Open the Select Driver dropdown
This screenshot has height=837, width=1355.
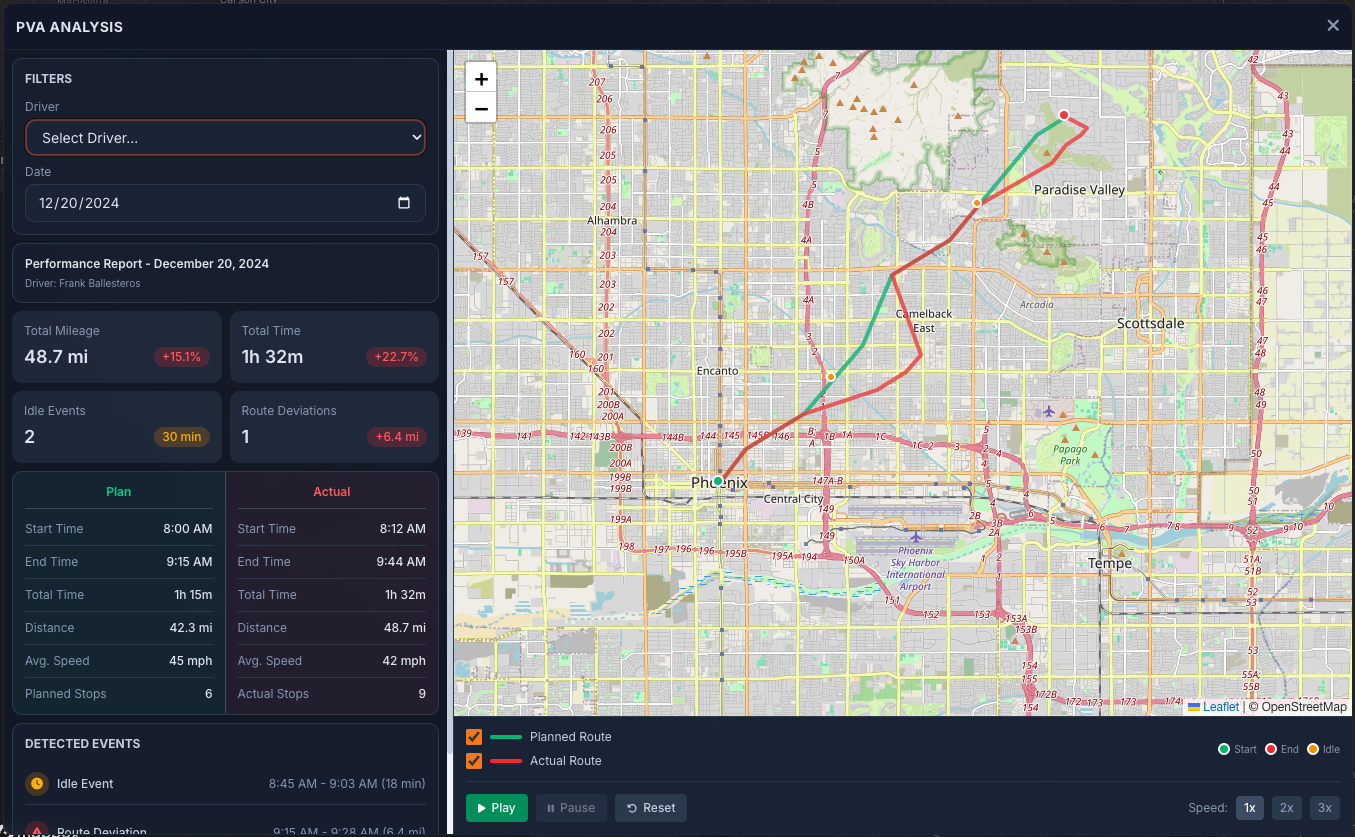225,138
